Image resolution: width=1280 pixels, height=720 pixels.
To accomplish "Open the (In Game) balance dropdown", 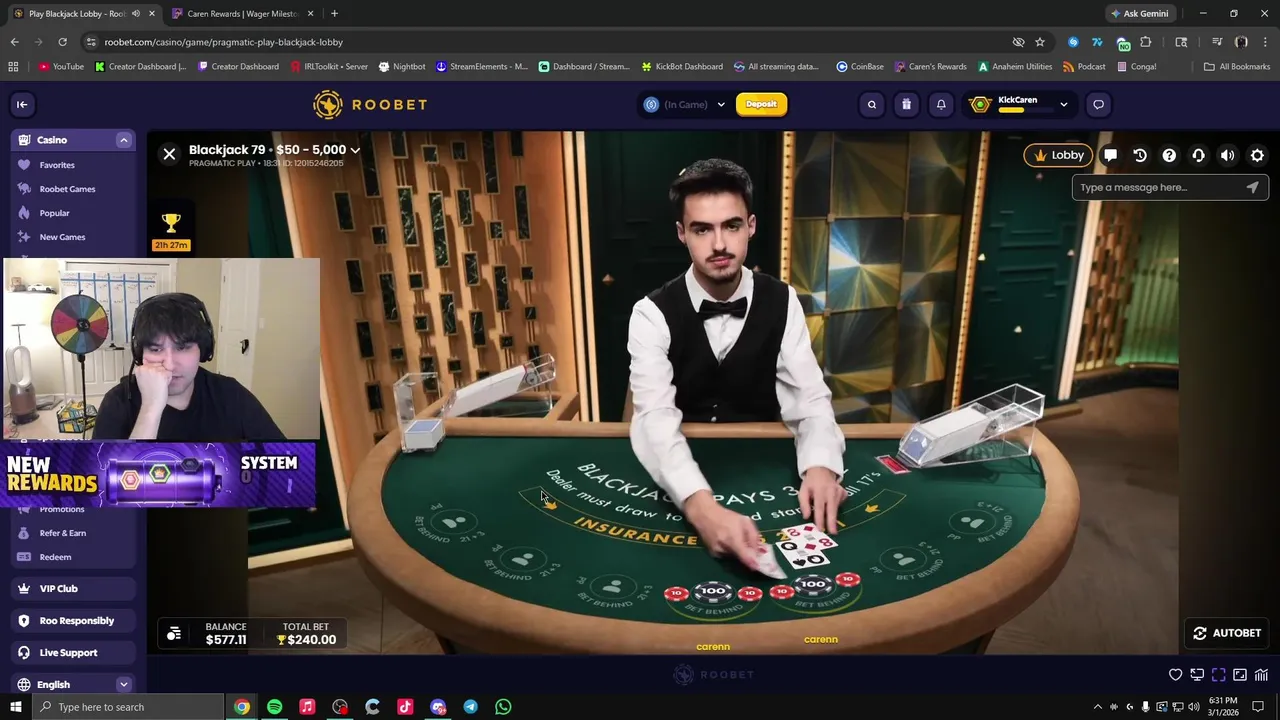I will 685,104.
